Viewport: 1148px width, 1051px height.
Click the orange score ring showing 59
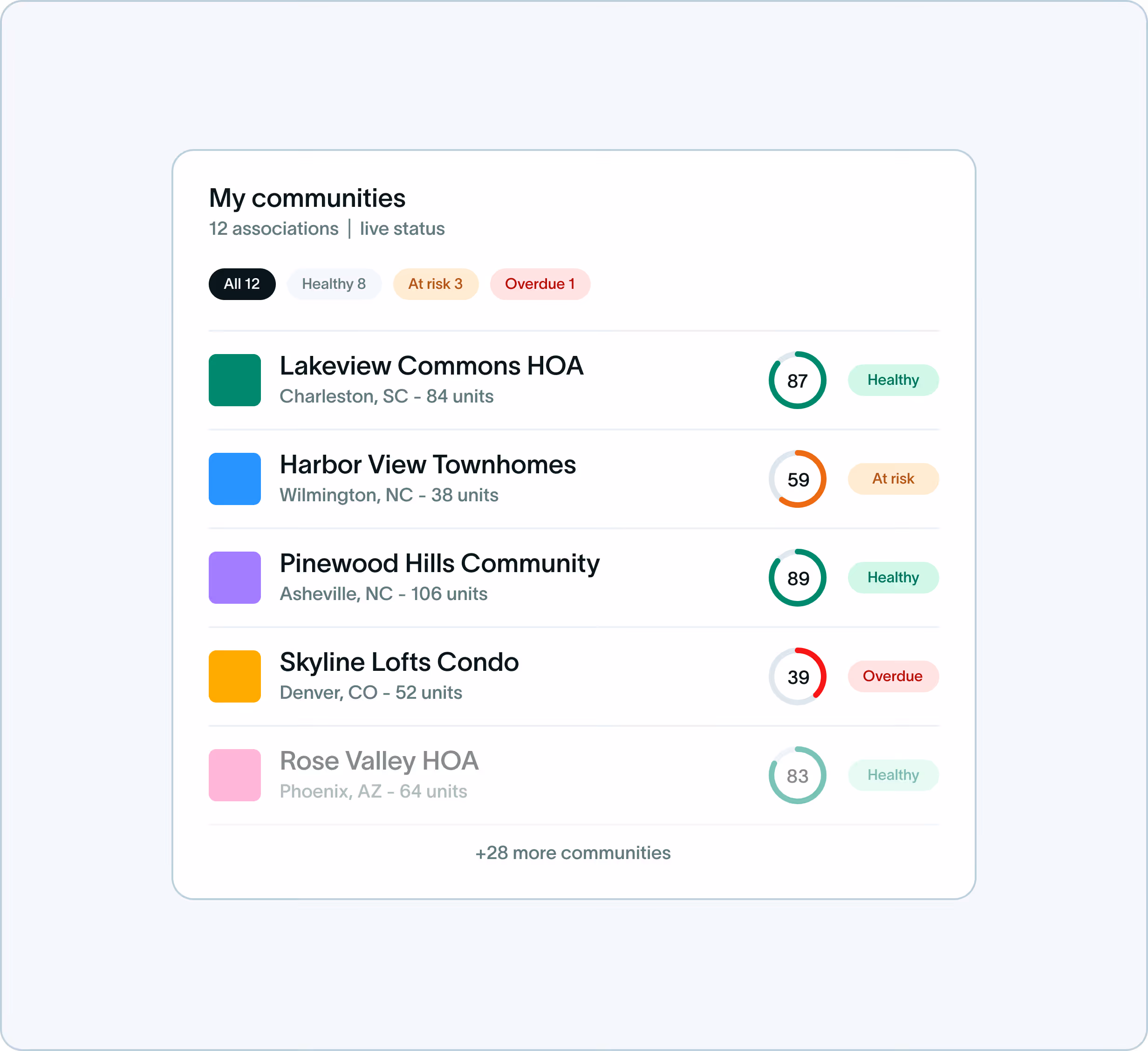tap(797, 479)
